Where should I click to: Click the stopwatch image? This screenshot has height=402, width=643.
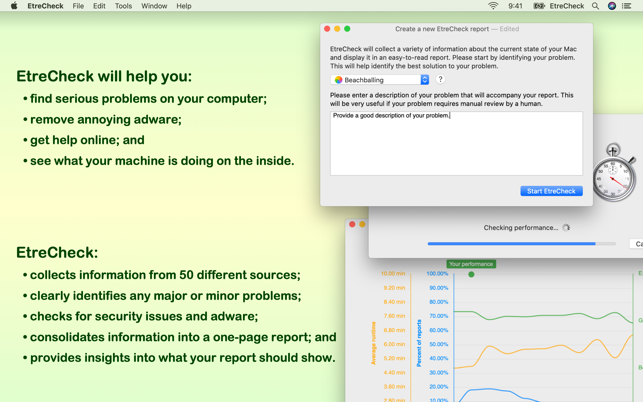point(614,172)
